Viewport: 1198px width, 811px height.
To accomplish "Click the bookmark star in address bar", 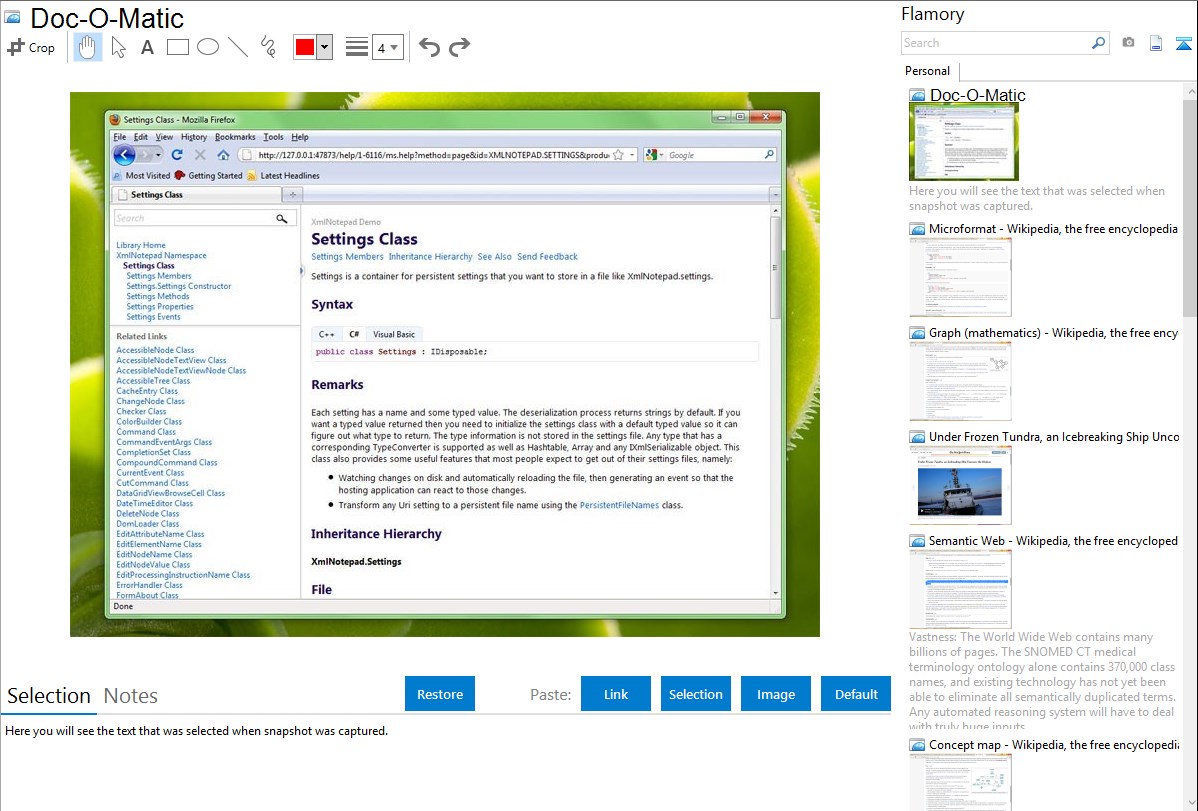I will 618,155.
